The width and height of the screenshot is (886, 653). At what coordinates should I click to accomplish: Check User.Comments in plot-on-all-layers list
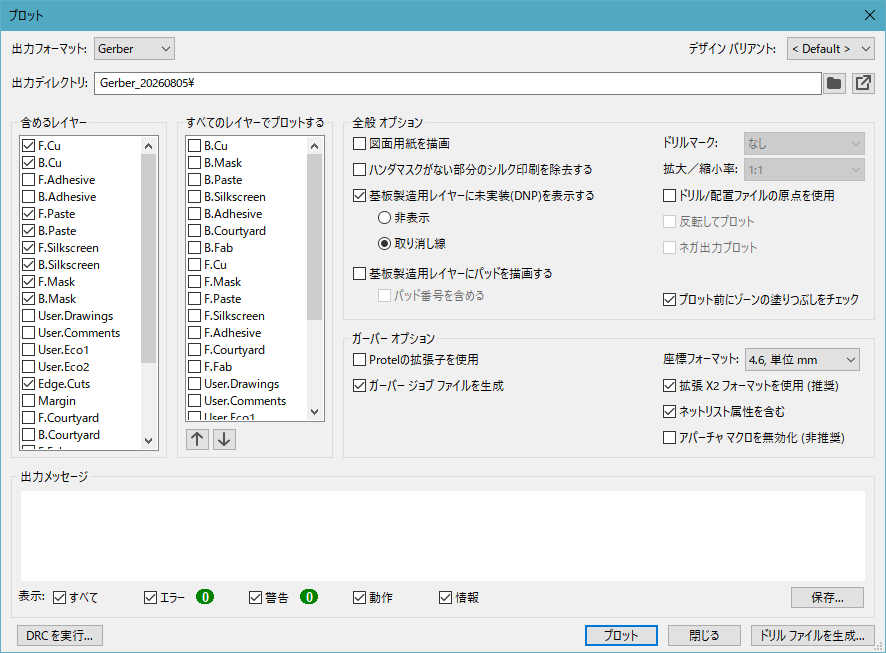pos(194,400)
